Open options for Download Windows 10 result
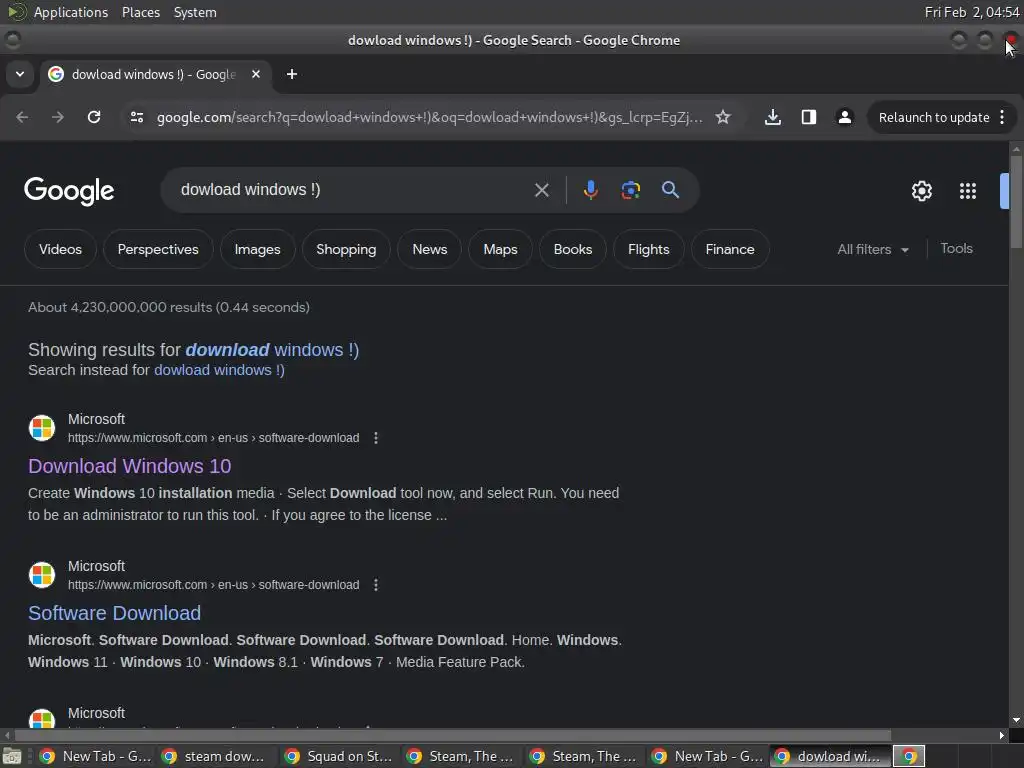The image size is (1024, 768). 376,438
